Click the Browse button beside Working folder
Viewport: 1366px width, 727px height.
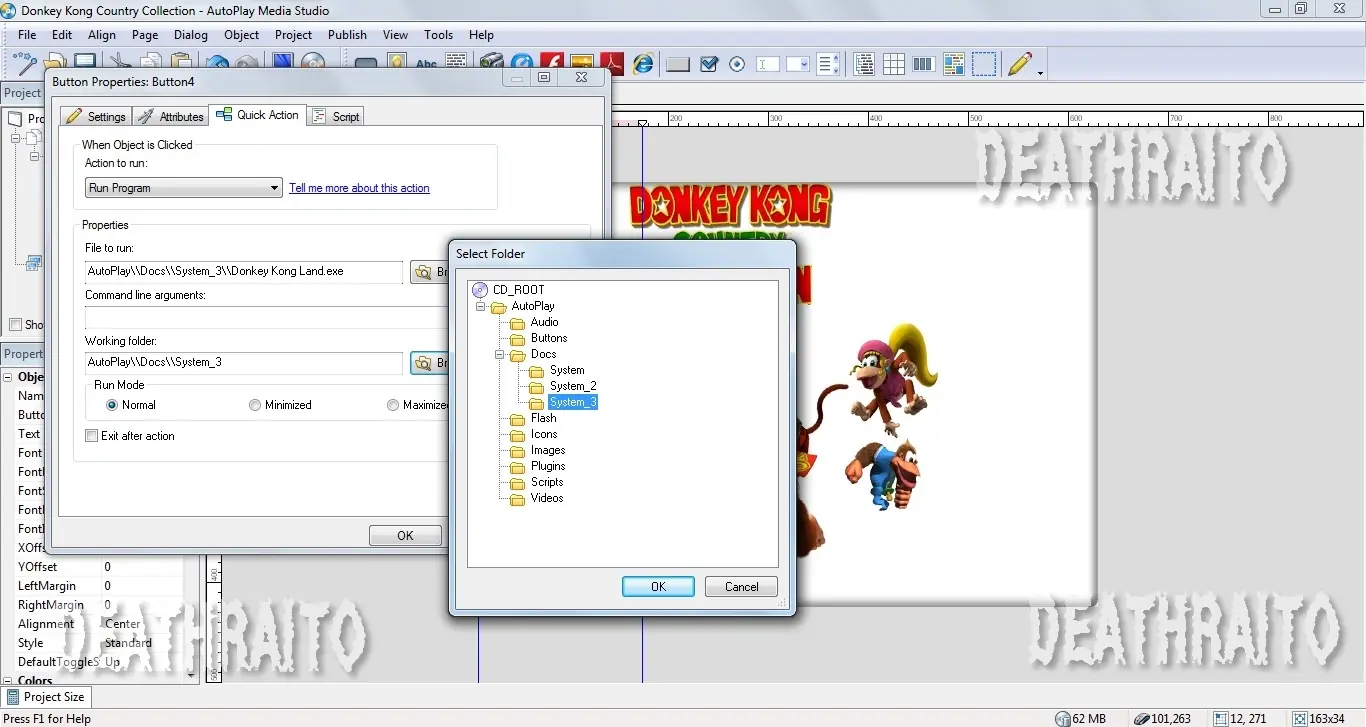click(429, 363)
